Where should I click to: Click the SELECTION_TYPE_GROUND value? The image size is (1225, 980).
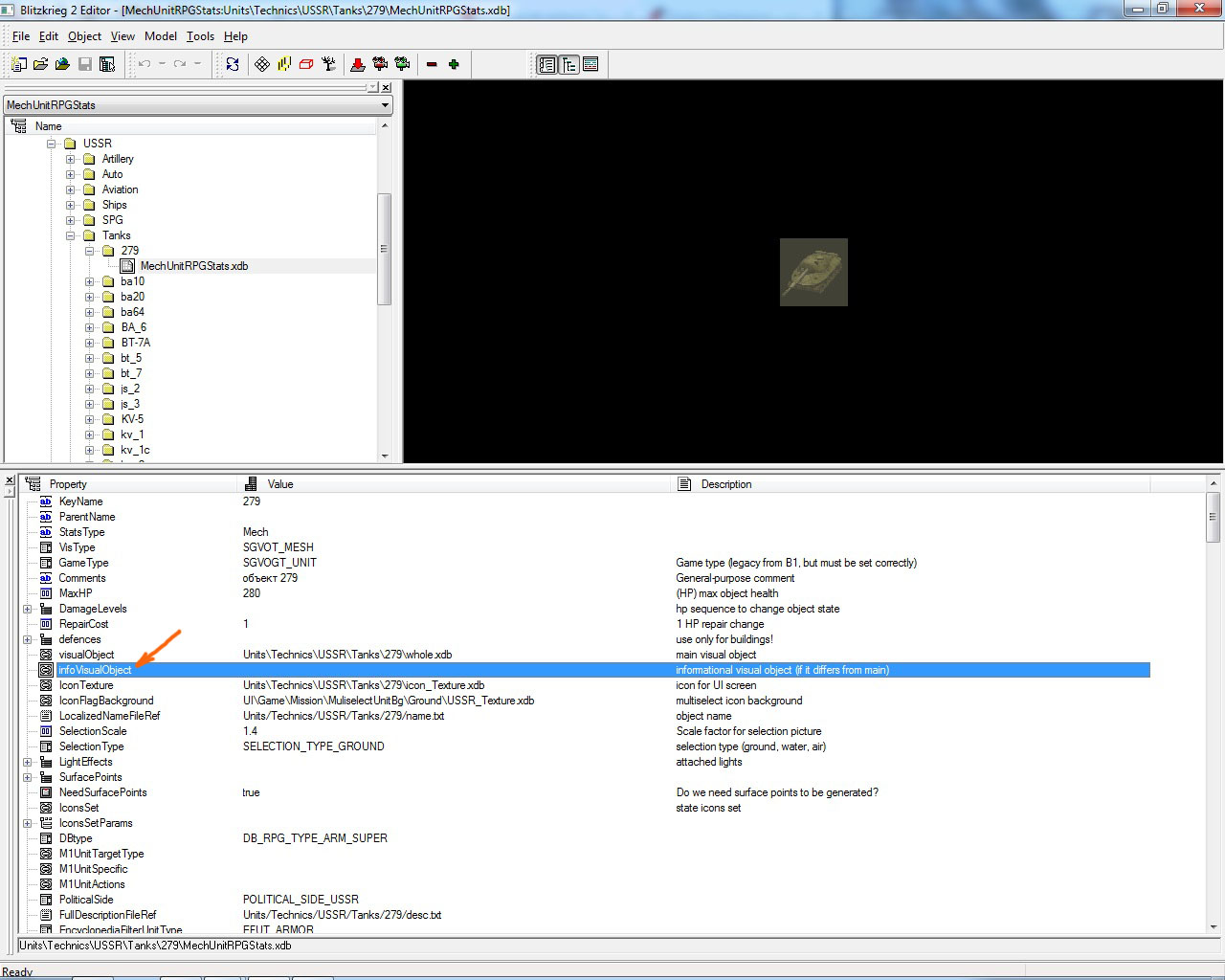point(314,746)
